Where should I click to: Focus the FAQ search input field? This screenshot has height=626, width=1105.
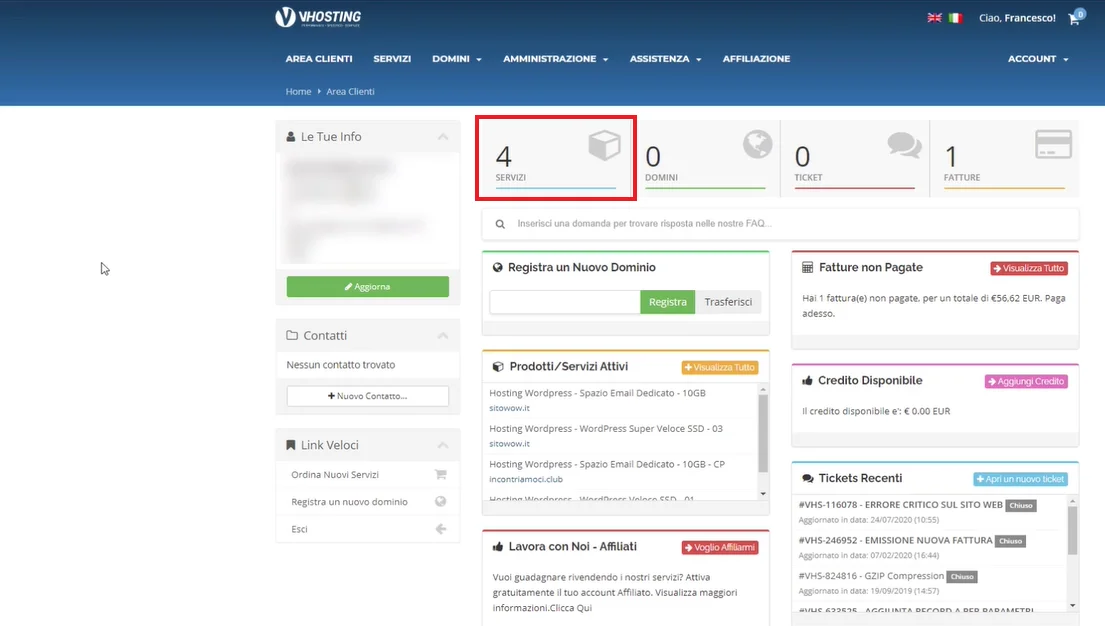pos(780,223)
